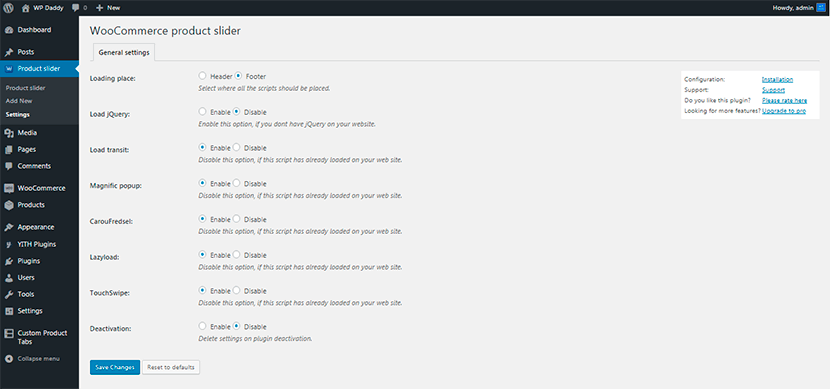Disable the Lazyload option
Viewport: 830px width, 389px height.
[x=236, y=255]
